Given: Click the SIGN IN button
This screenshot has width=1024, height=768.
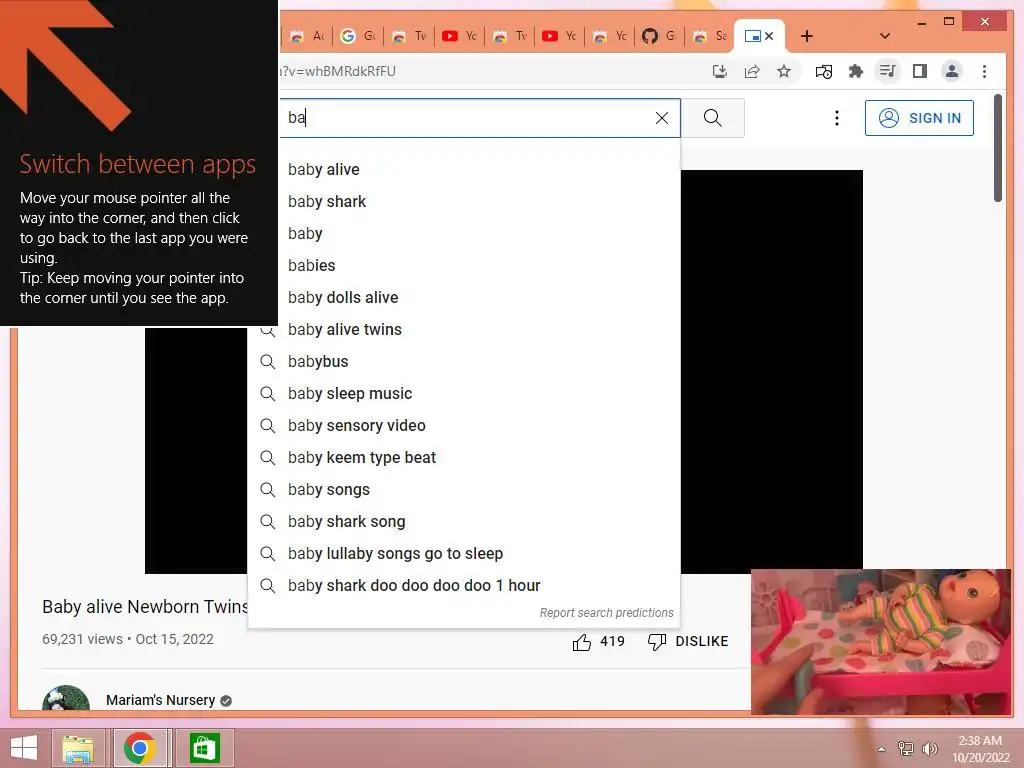Looking at the screenshot, I should (919, 118).
